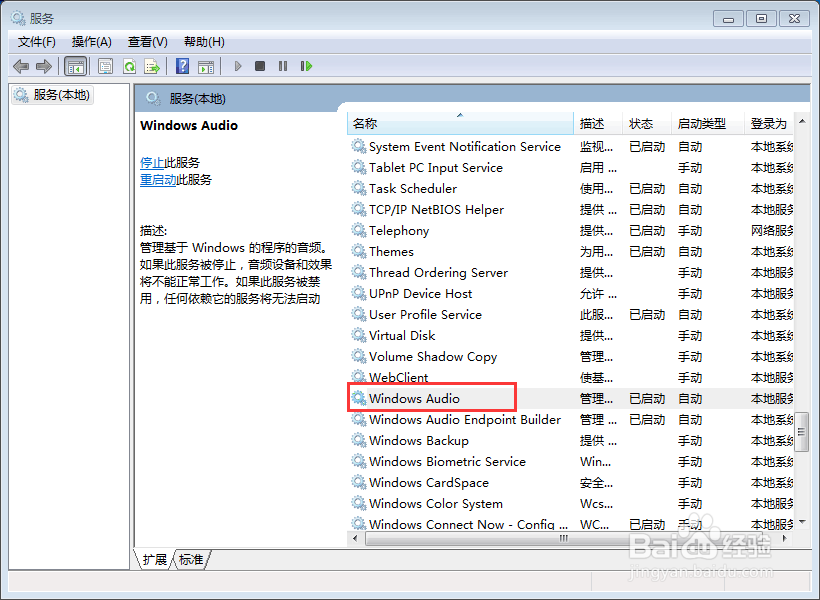This screenshot has width=820, height=600.
Task: Select TCP/IP NetBIOS Helper row
Action: click(x=571, y=209)
